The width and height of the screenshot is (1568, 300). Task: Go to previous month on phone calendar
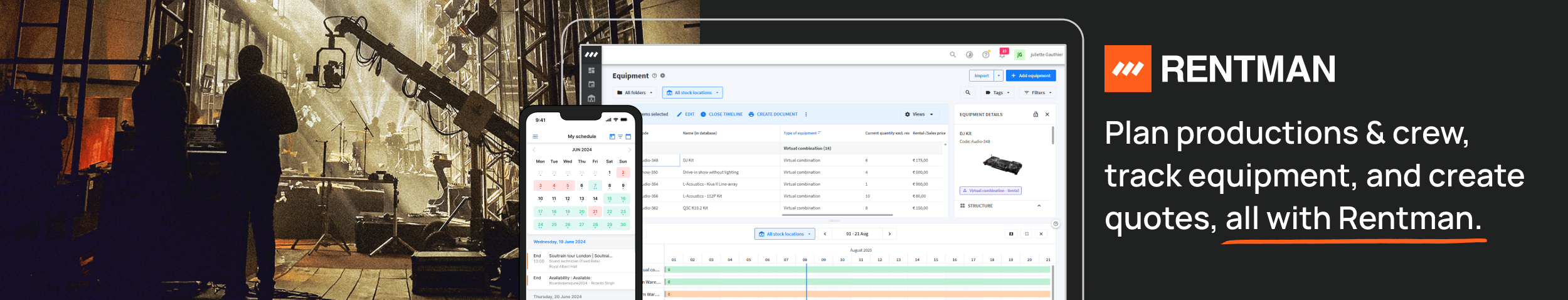(x=534, y=149)
